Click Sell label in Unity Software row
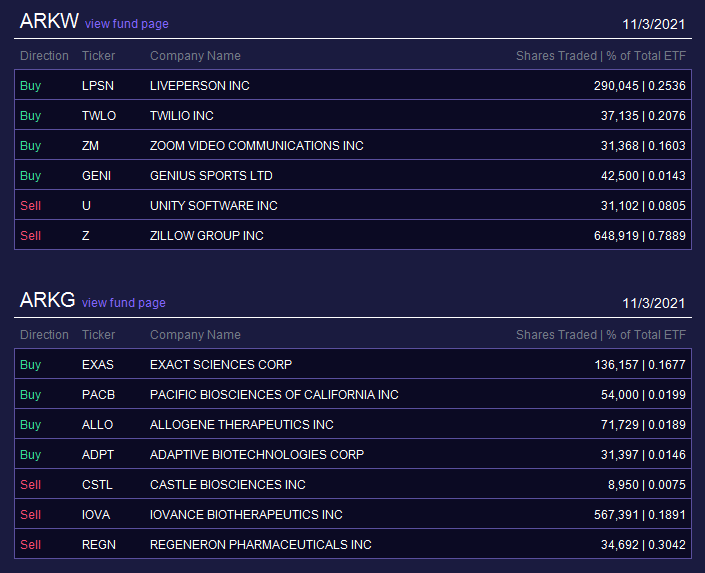This screenshot has width=705, height=573. pos(31,206)
